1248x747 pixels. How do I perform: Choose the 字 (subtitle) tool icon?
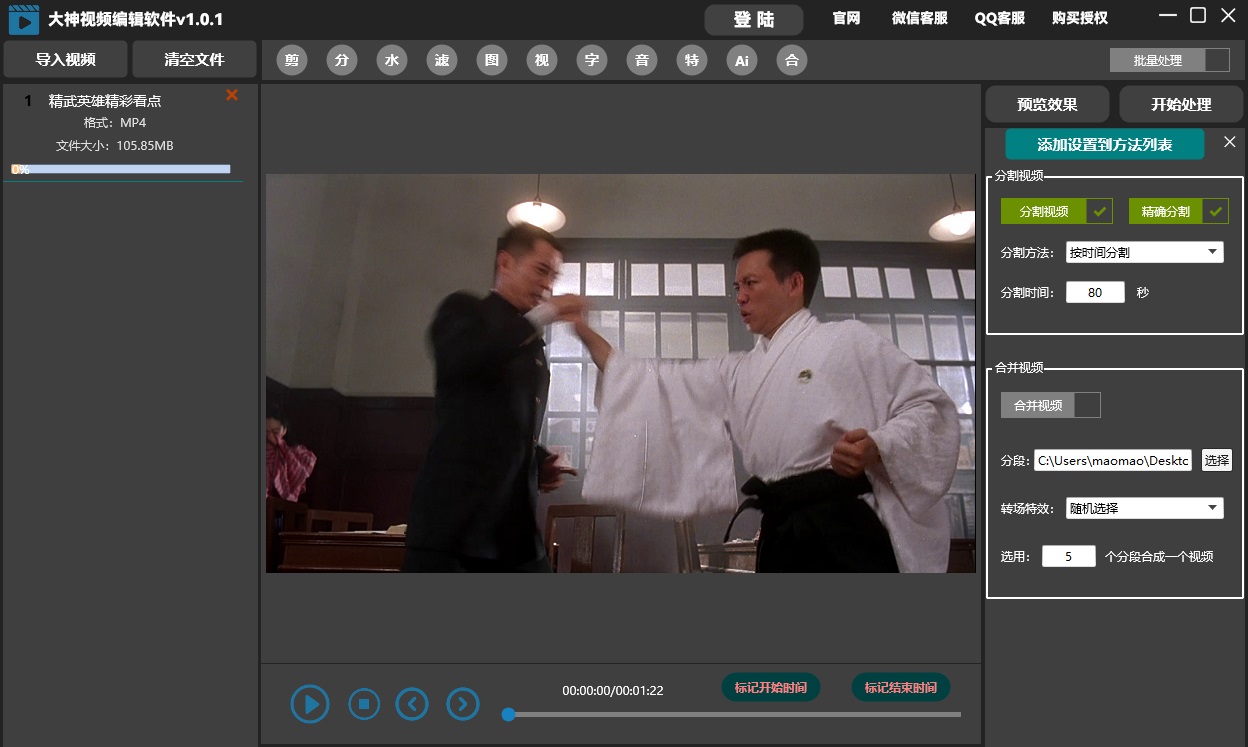(x=592, y=60)
